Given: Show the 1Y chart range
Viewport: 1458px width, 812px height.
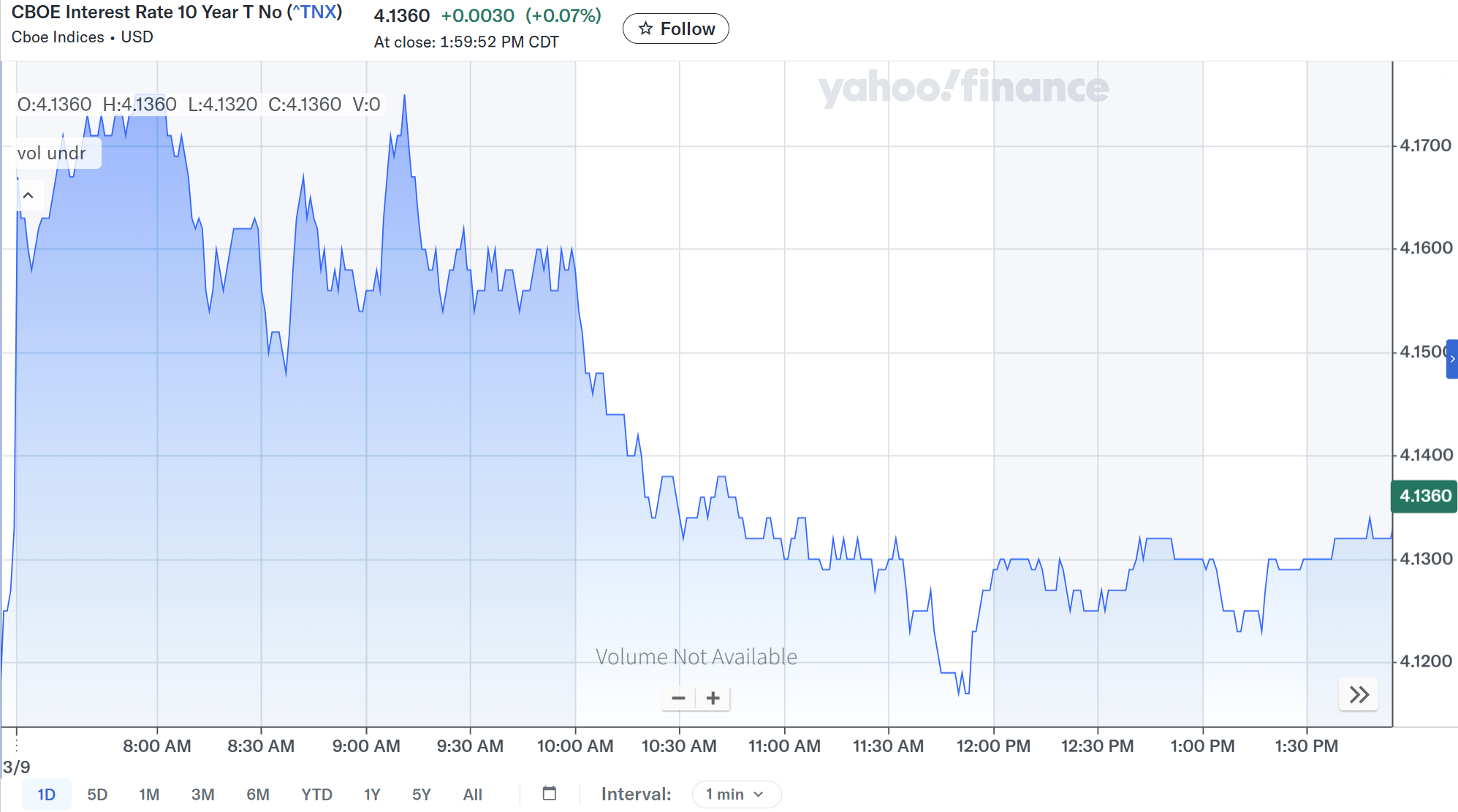Looking at the screenshot, I should 372,794.
